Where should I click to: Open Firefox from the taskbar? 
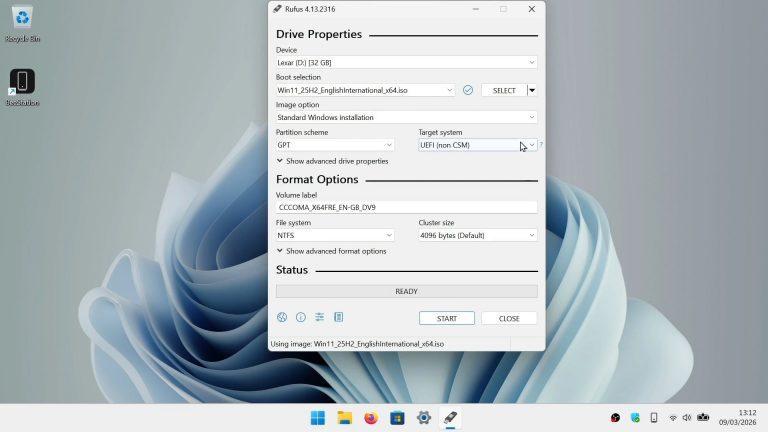(x=371, y=418)
